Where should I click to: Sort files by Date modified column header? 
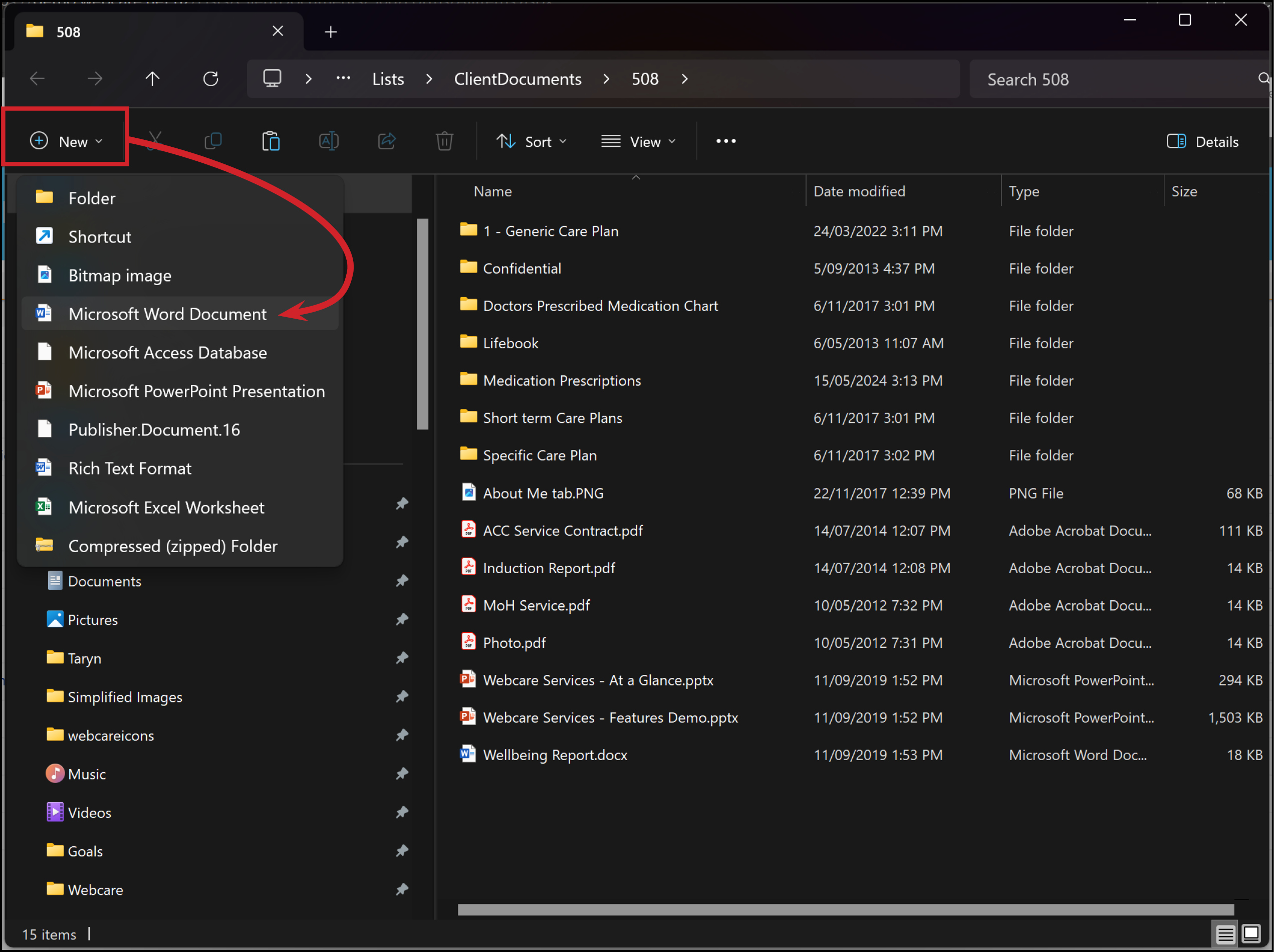pyautogui.click(x=859, y=191)
